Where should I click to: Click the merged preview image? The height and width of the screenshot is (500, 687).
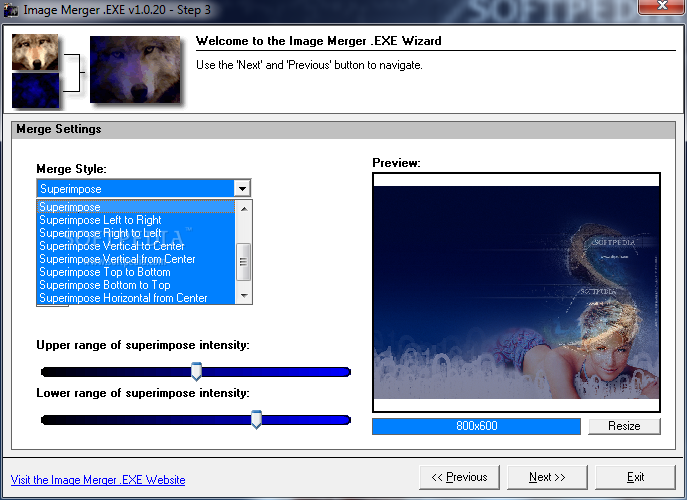point(516,292)
